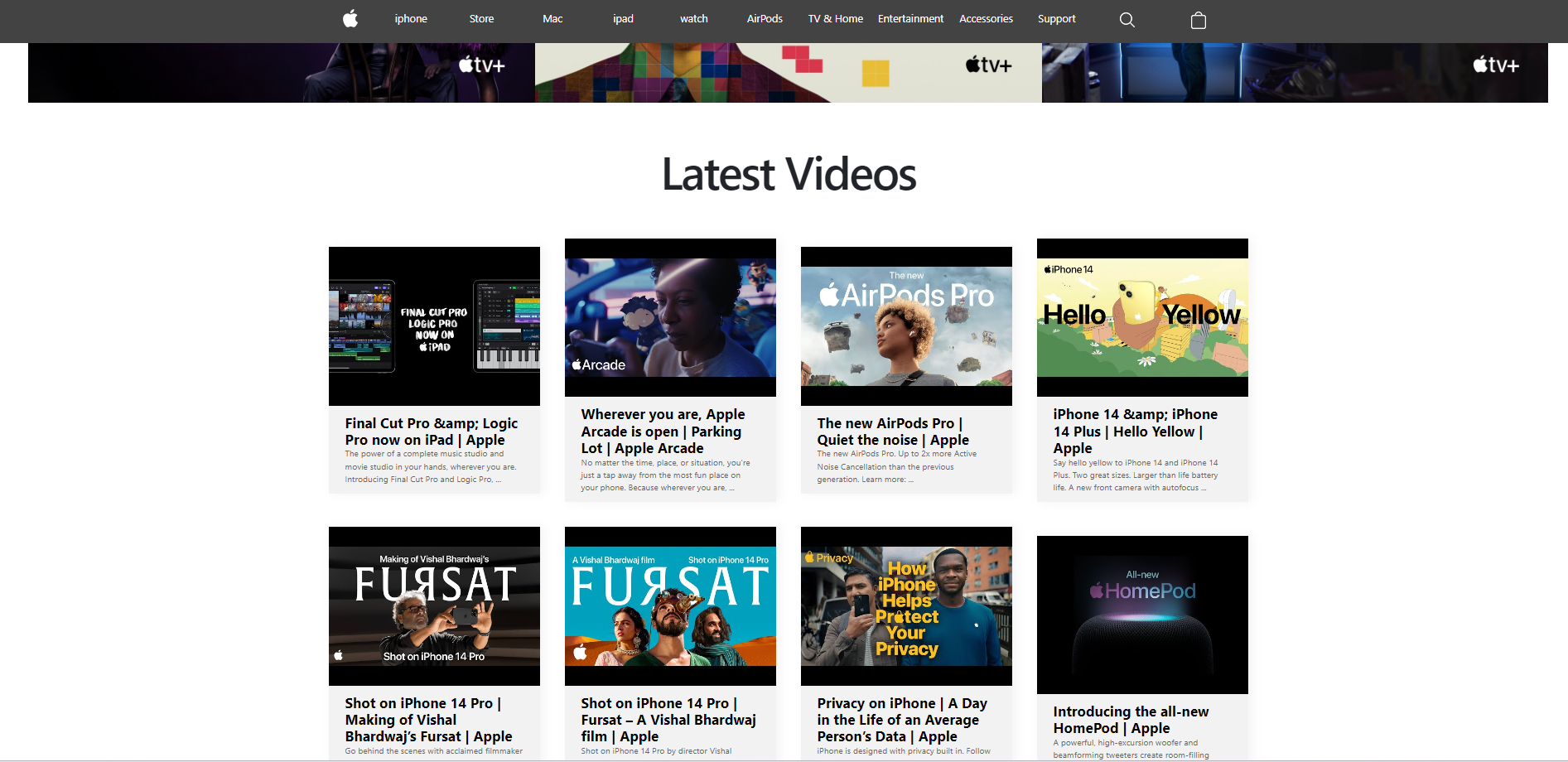
Task: Click the Introducing the all-new HomePod title
Action: [1131, 720]
